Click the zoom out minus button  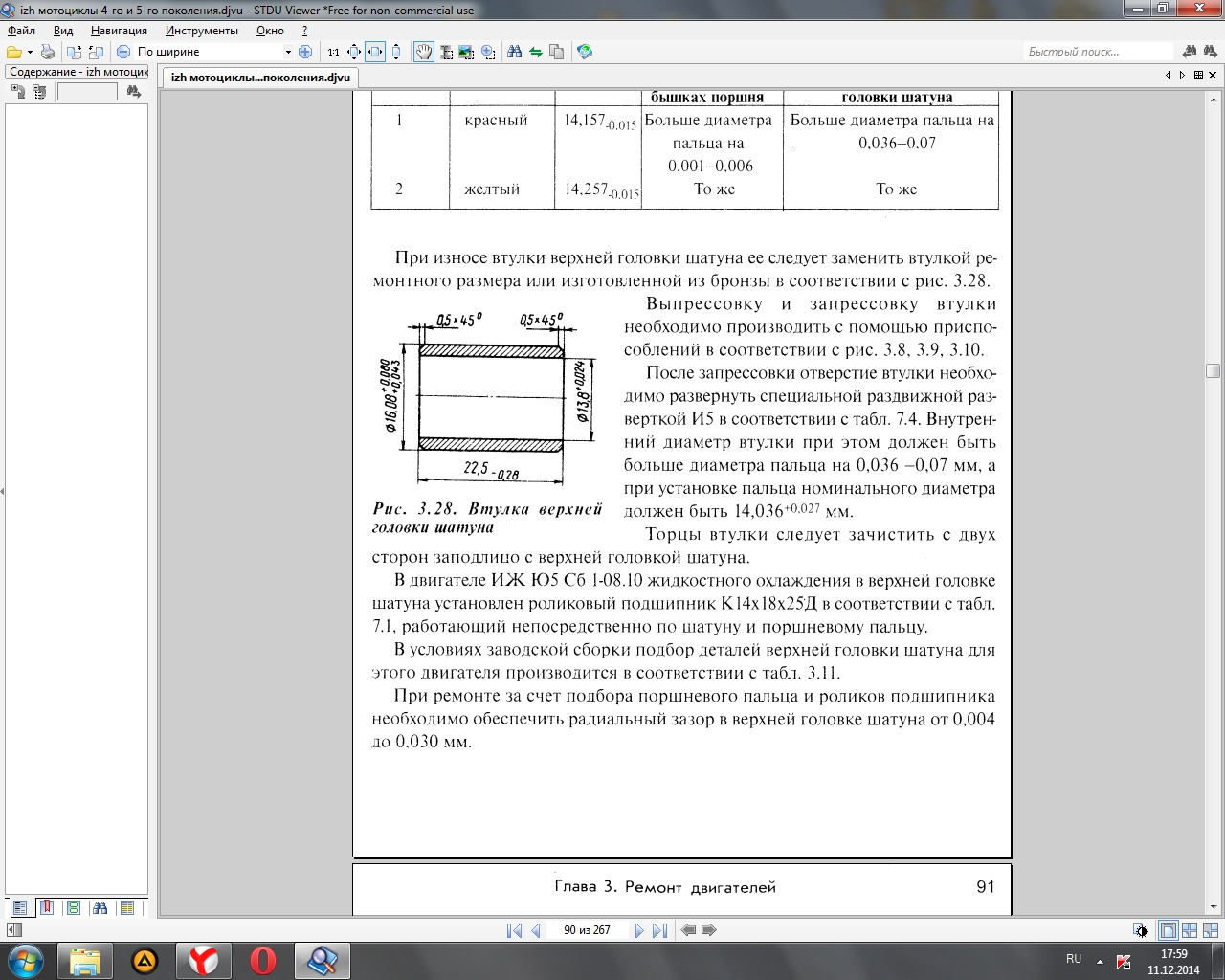[123, 52]
